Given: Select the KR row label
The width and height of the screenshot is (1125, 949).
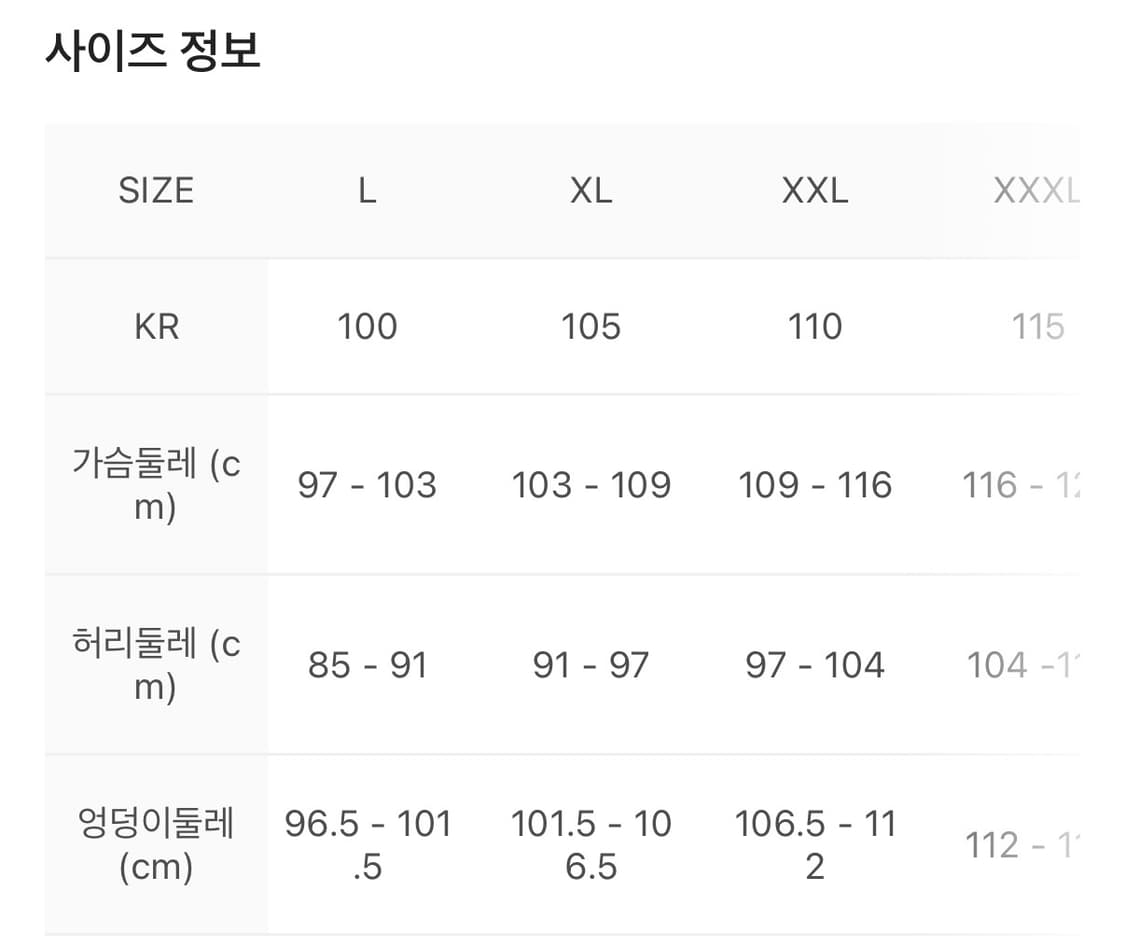Looking at the screenshot, I should 156,326.
